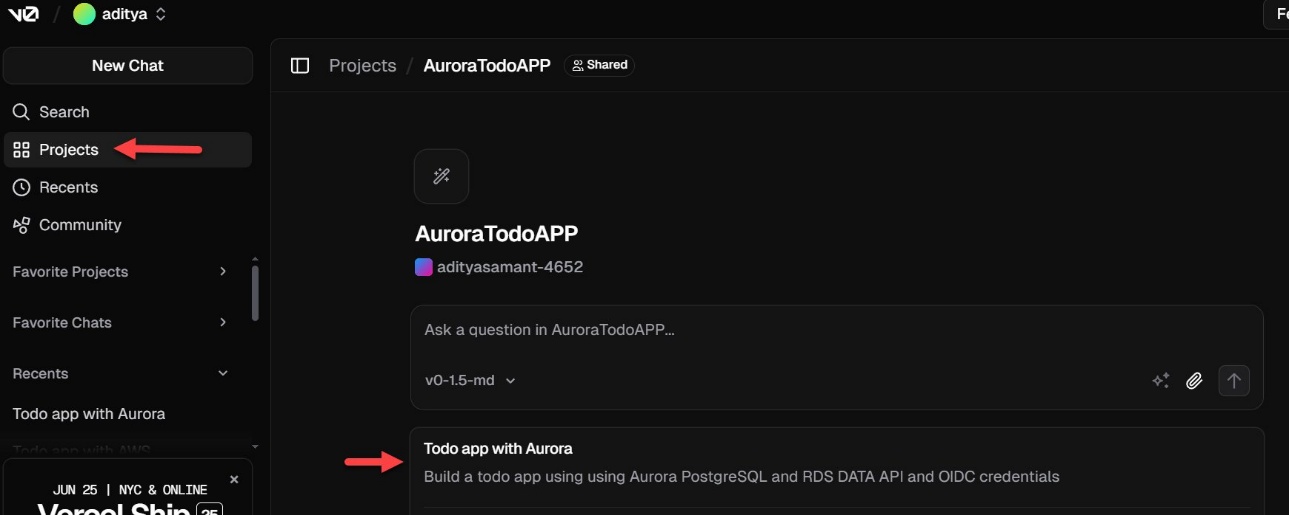The image size is (1289, 515).
Task: Start a New Chat
Action: point(128,65)
